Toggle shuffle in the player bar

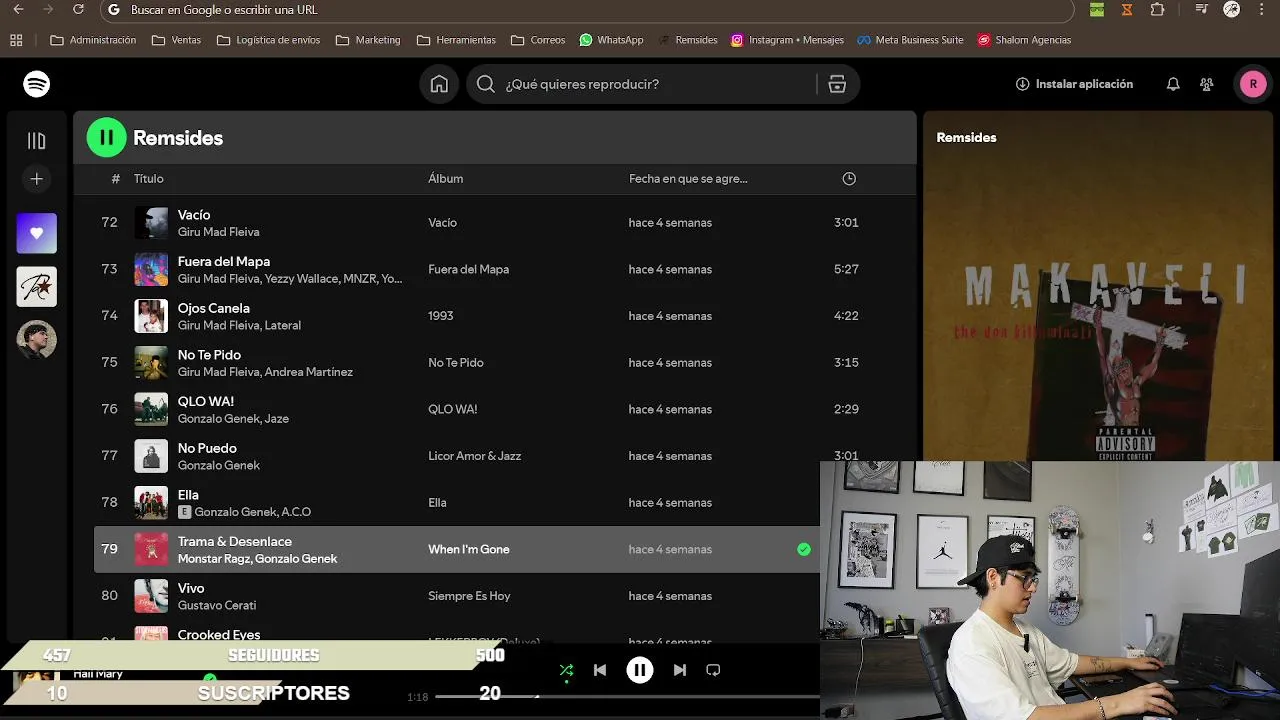(x=566, y=670)
